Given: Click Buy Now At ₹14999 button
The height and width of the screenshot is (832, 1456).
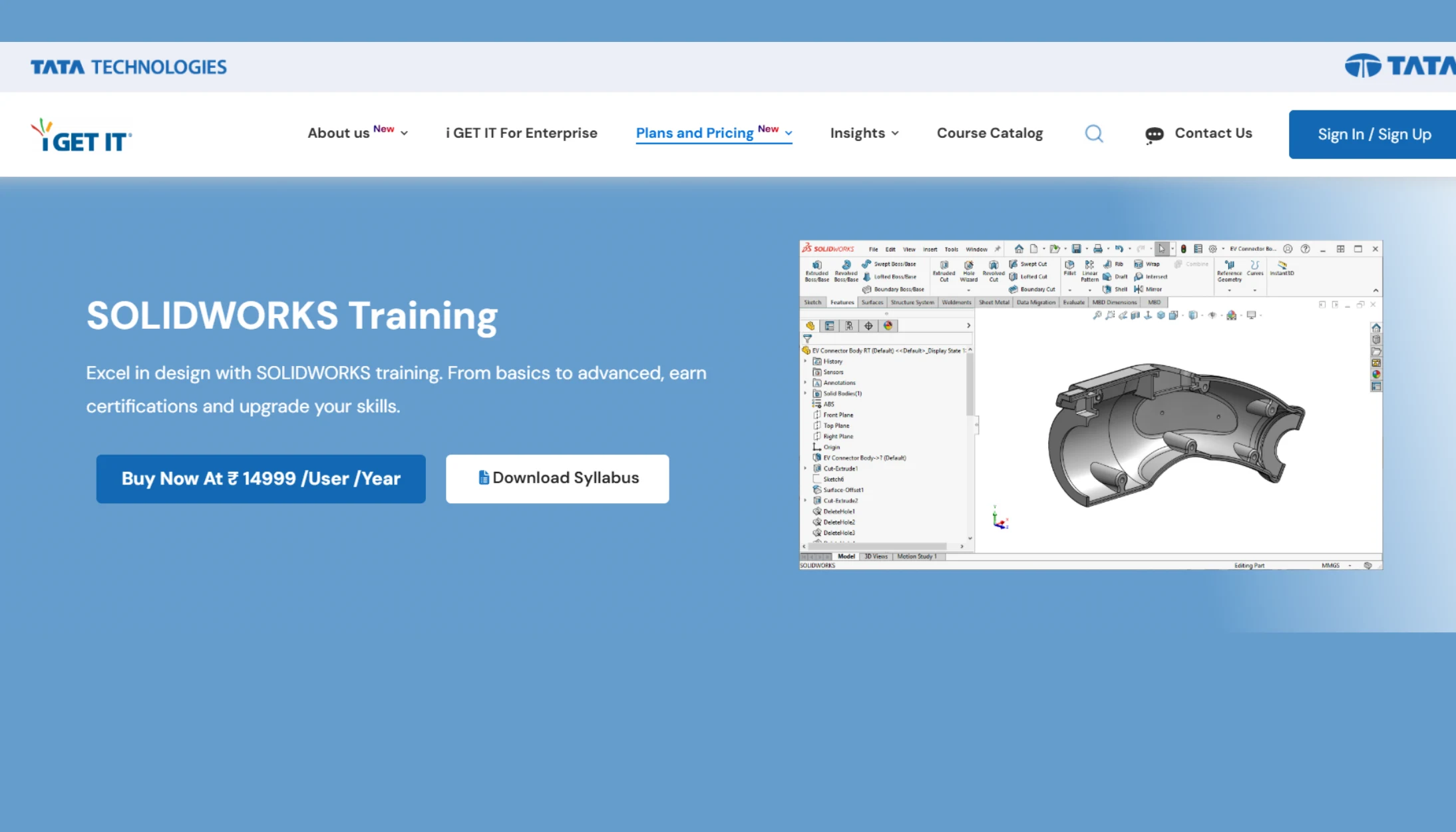Looking at the screenshot, I should coord(261,479).
